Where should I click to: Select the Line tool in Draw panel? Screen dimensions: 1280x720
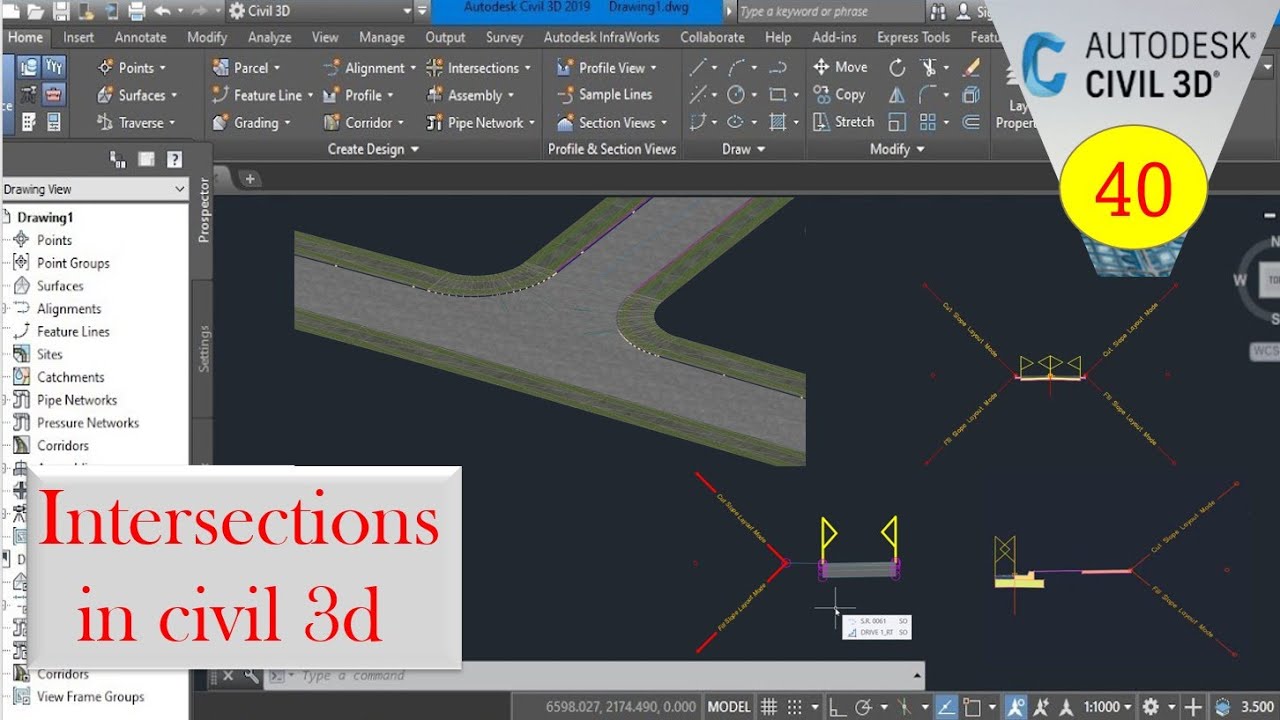698,67
